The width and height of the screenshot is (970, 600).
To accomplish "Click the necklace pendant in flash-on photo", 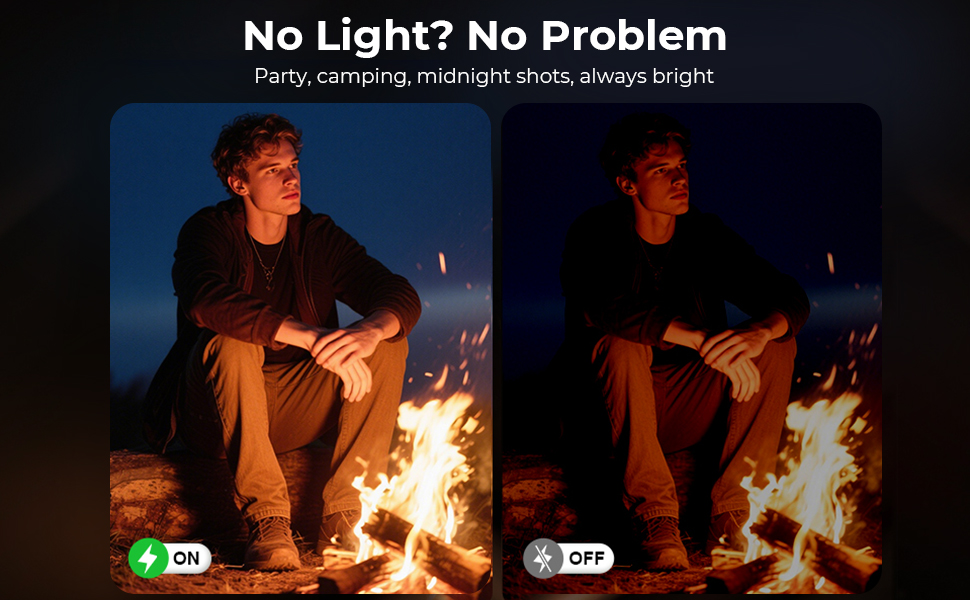I will click(269, 282).
